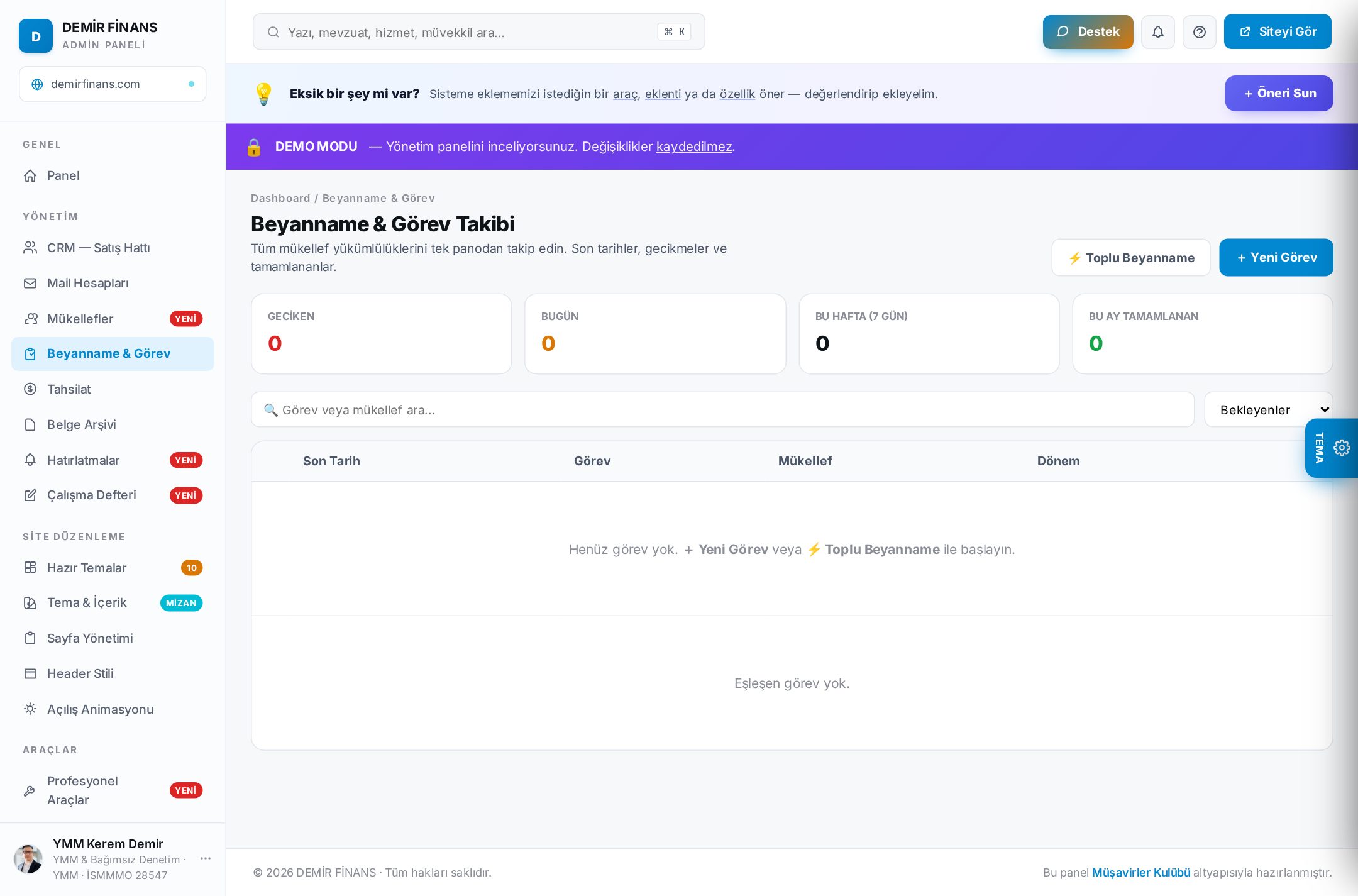Click Dashboard in the breadcrumb

[x=280, y=199]
